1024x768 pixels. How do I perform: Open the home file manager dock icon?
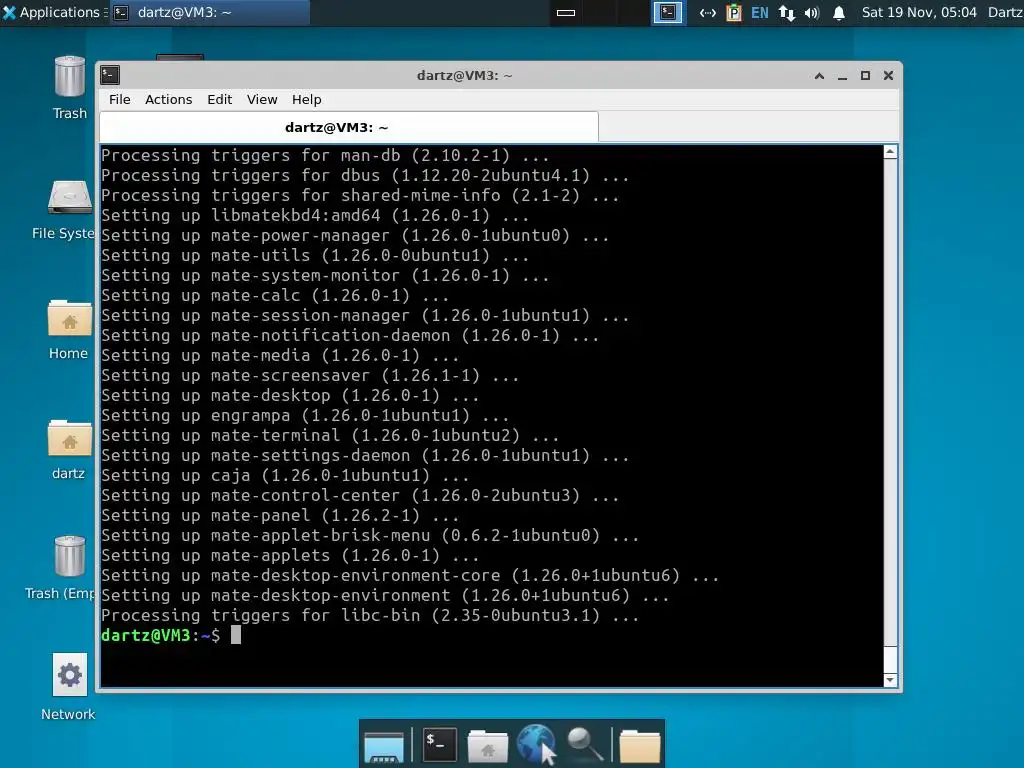[x=488, y=745]
